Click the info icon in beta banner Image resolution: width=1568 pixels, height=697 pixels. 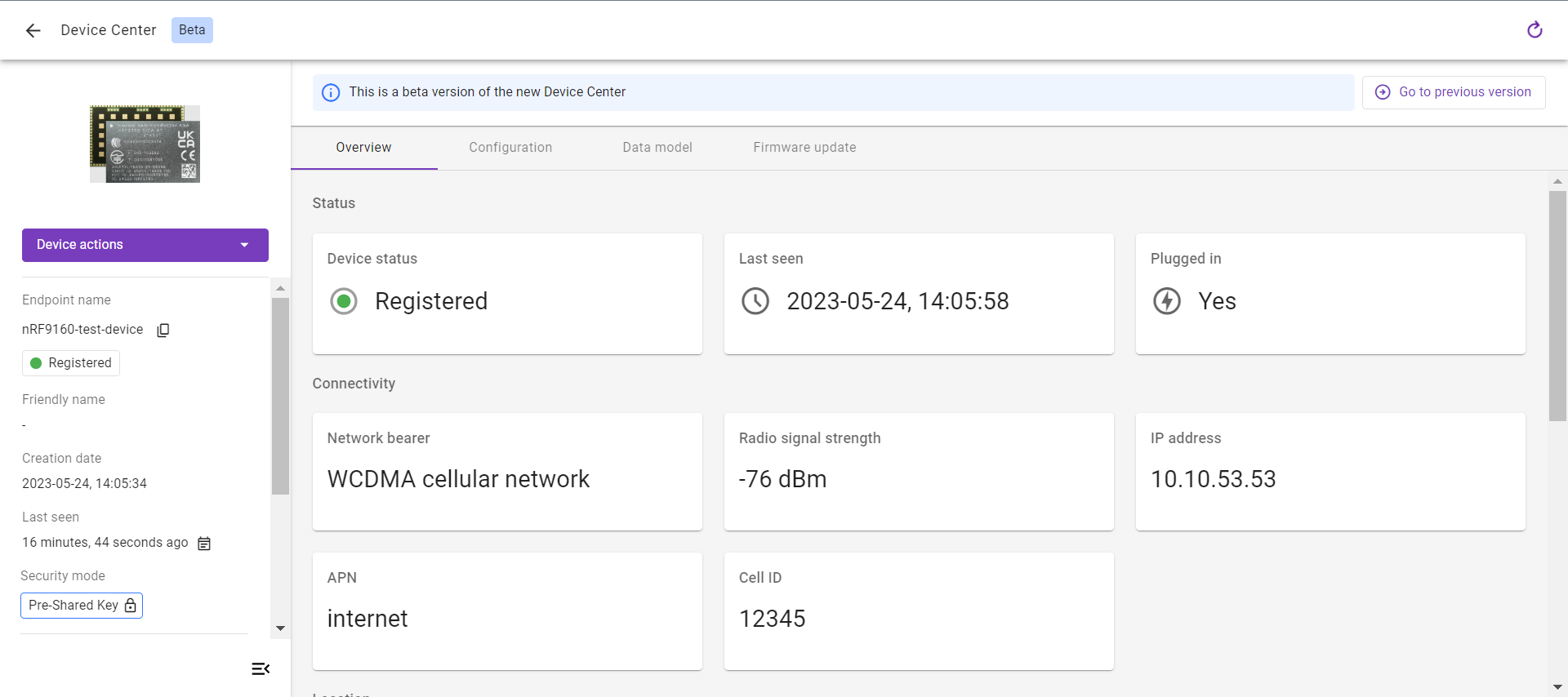coord(331,92)
